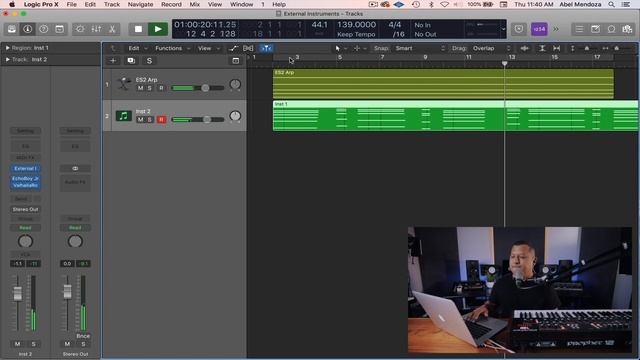This screenshot has height=360, width=640.
Task: Open the LCD display mode dropdown arrow
Action: point(503,29)
